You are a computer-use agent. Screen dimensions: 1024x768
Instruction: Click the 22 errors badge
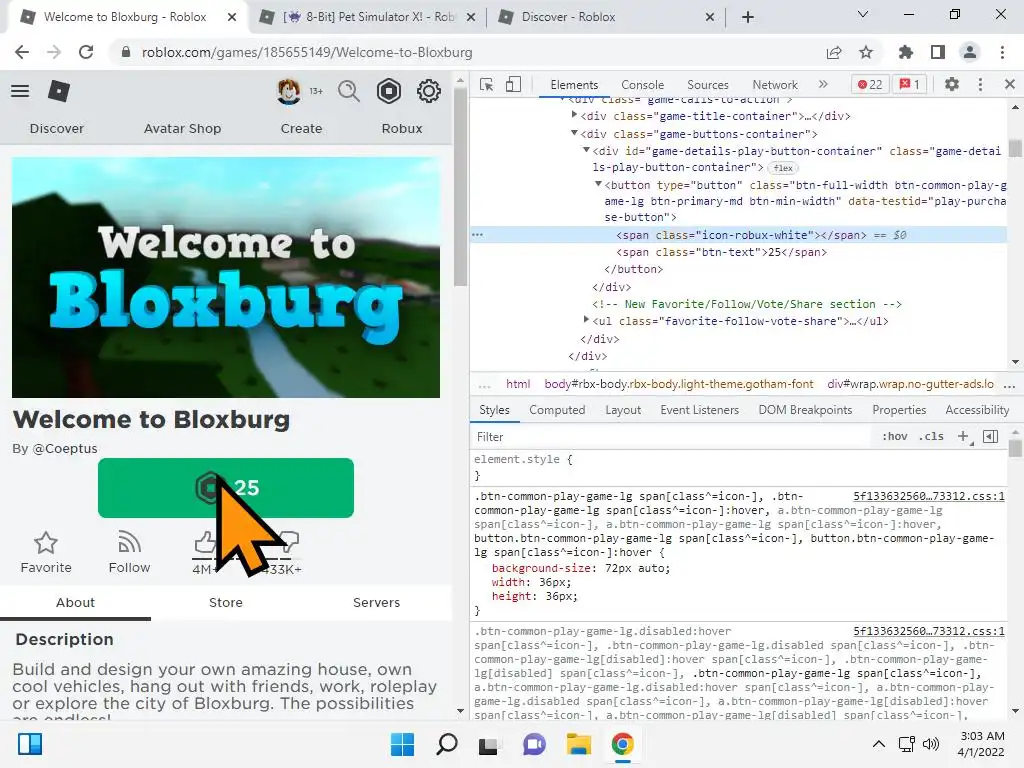[870, 84]
